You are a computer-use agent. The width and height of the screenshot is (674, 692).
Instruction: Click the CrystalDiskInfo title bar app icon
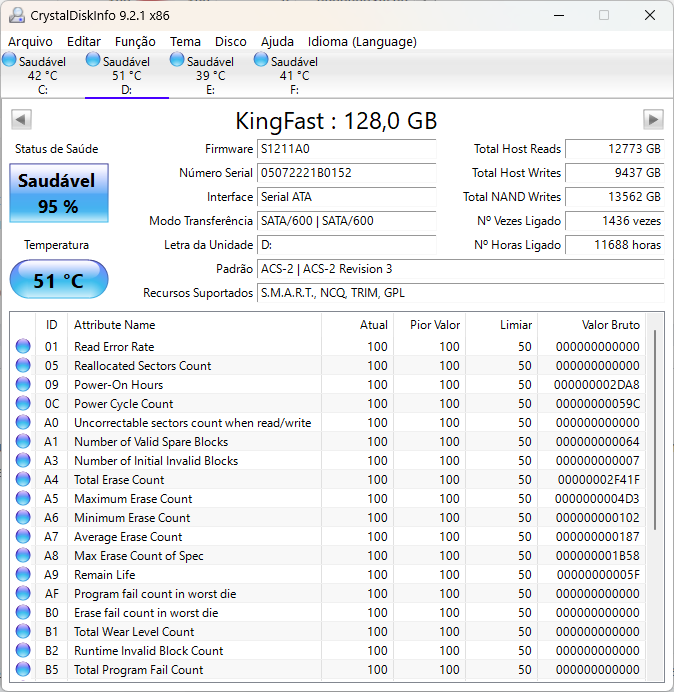pos(17,15)
